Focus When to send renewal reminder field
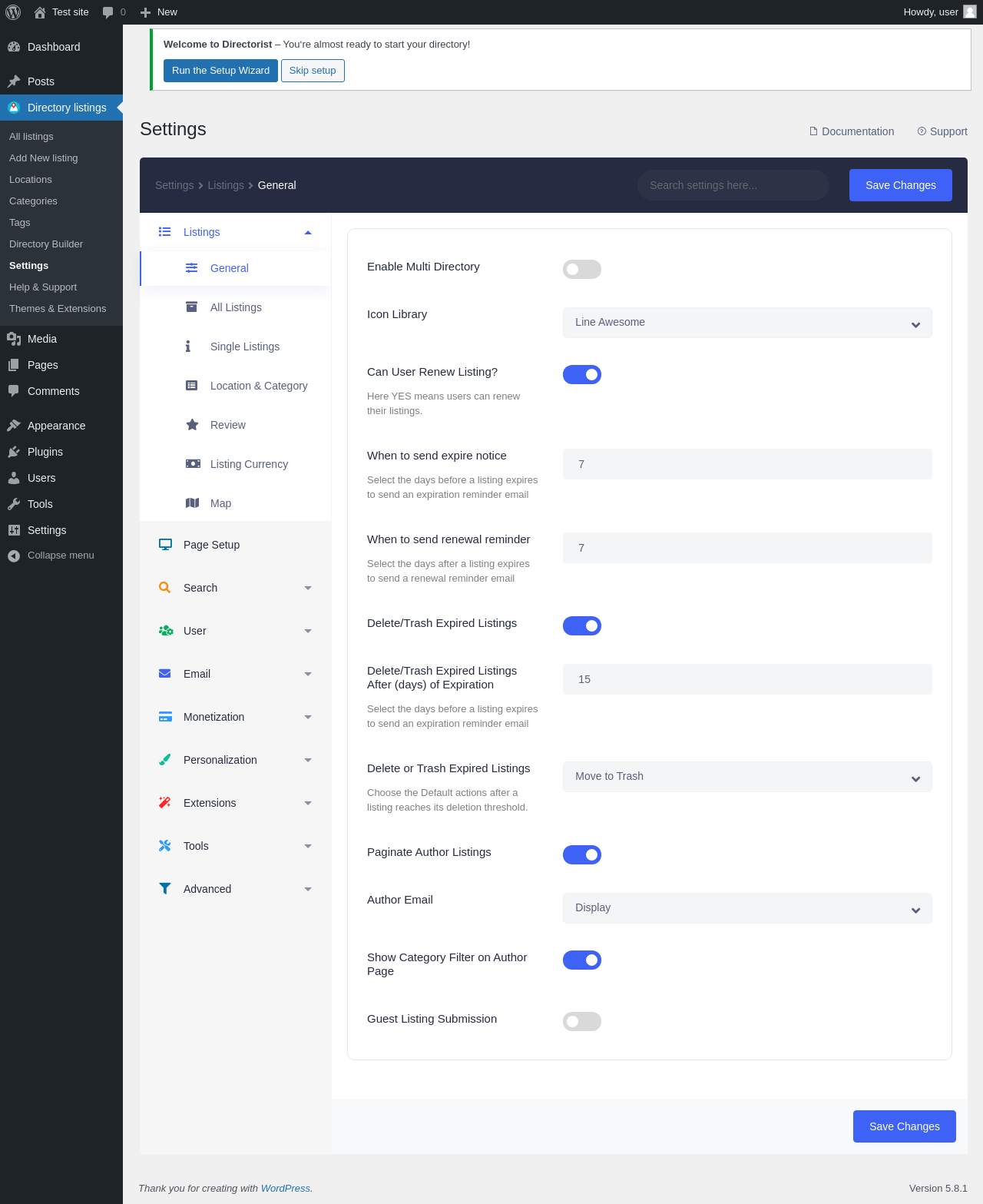The image size is (983, 1204). pyautogui.click(x=747, y=548)
